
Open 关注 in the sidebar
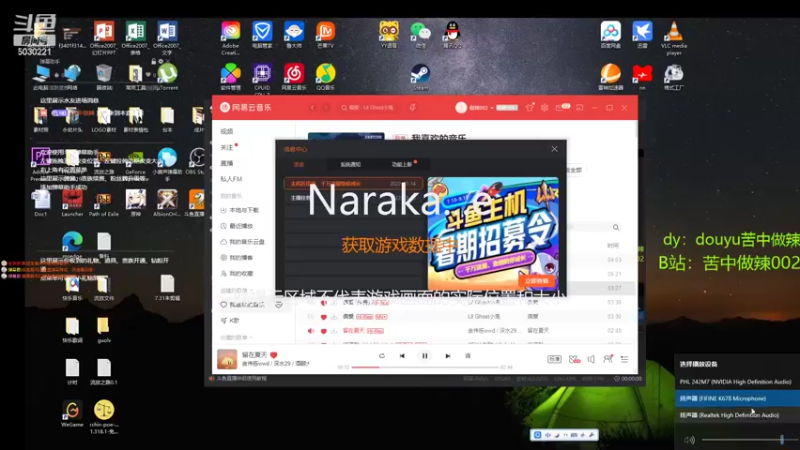(x=227, y=147)
